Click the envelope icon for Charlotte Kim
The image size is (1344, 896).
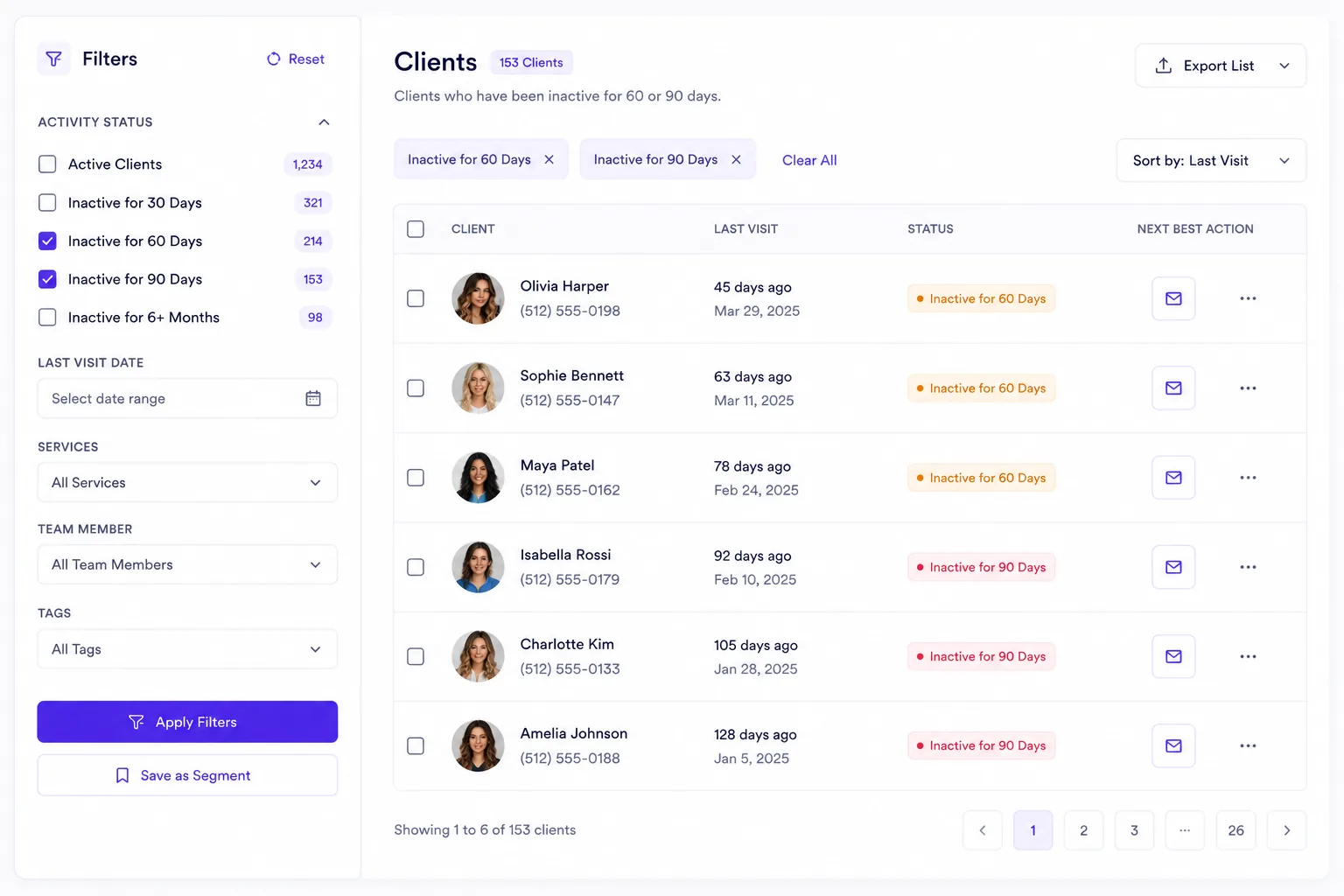pyautogui.click(x=1173, y=656)
